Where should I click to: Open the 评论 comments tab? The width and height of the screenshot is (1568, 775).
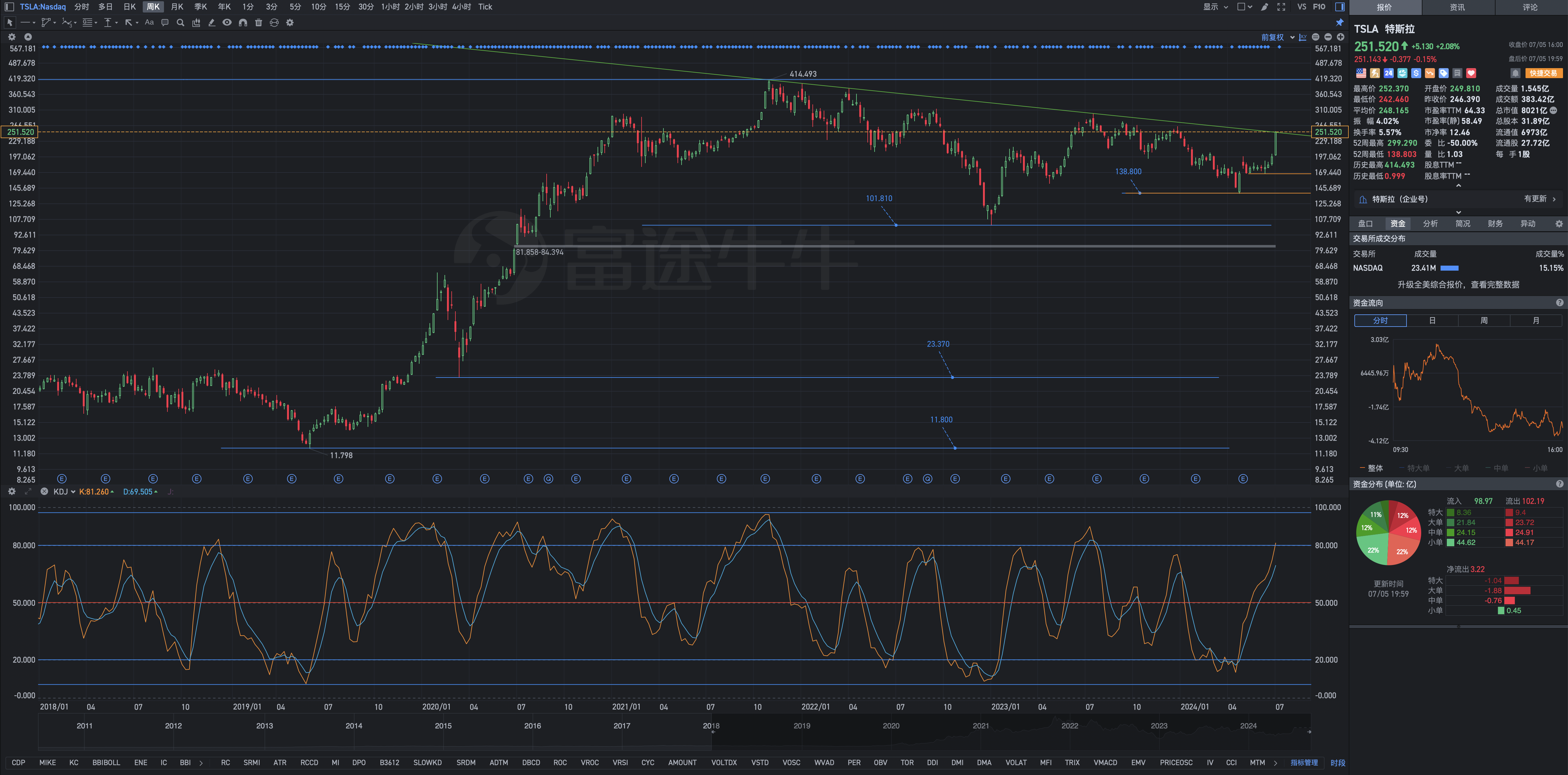coord(1530,7)
